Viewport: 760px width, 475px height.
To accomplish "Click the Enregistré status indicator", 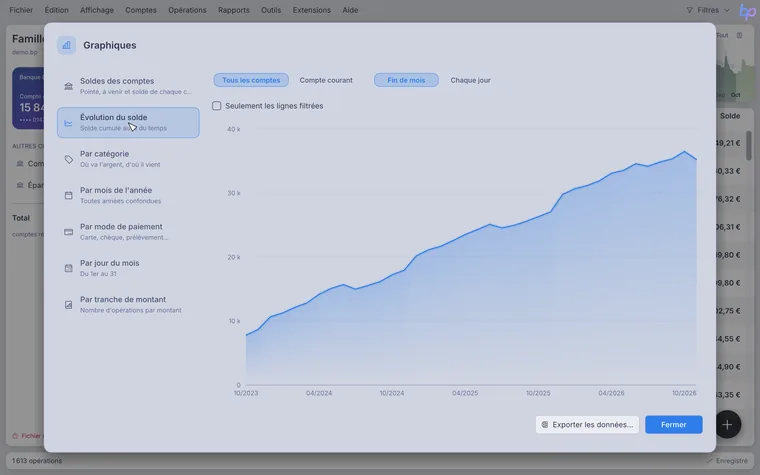I will 727,461.
